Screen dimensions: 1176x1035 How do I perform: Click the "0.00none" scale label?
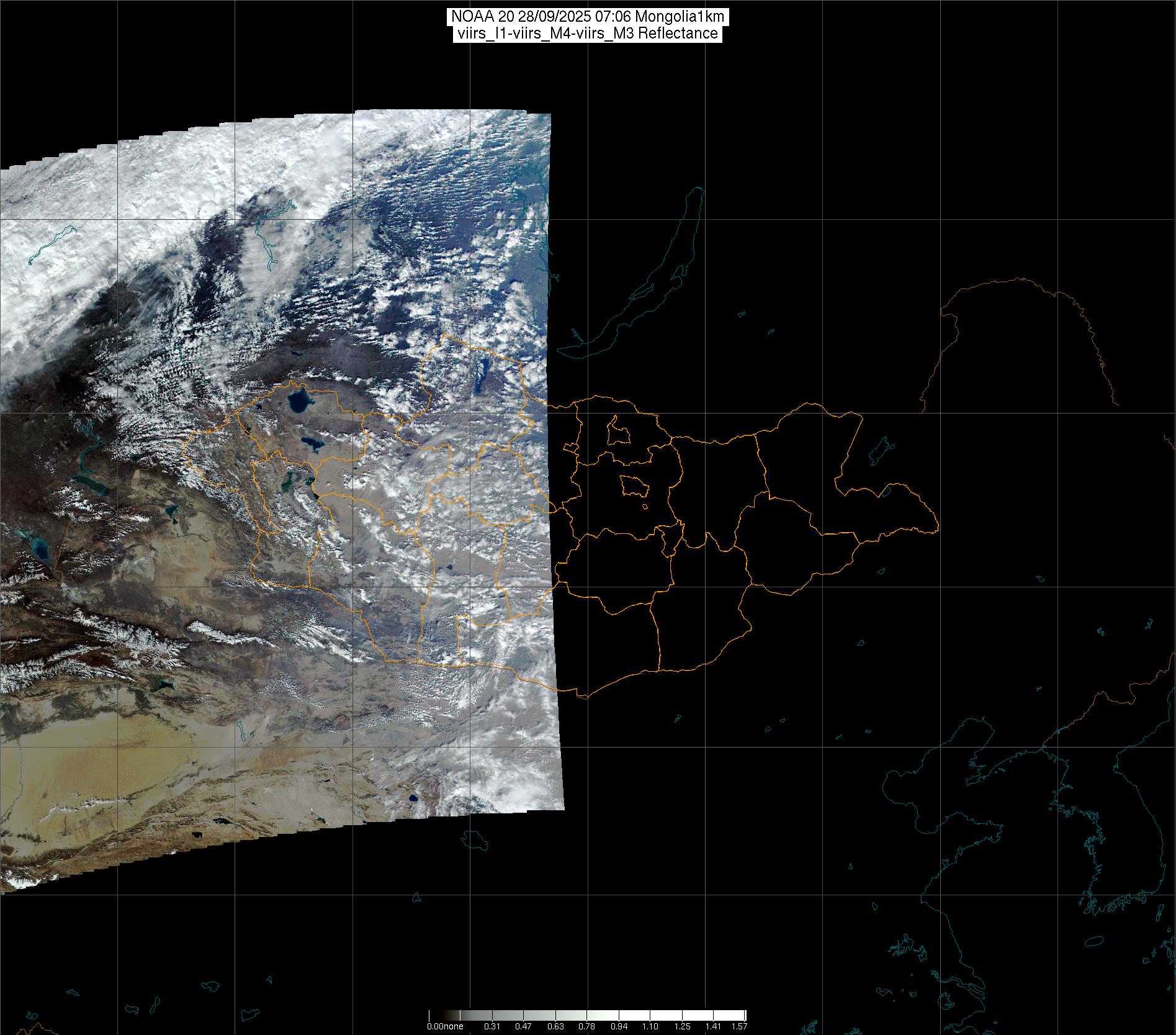(445, 1026)
